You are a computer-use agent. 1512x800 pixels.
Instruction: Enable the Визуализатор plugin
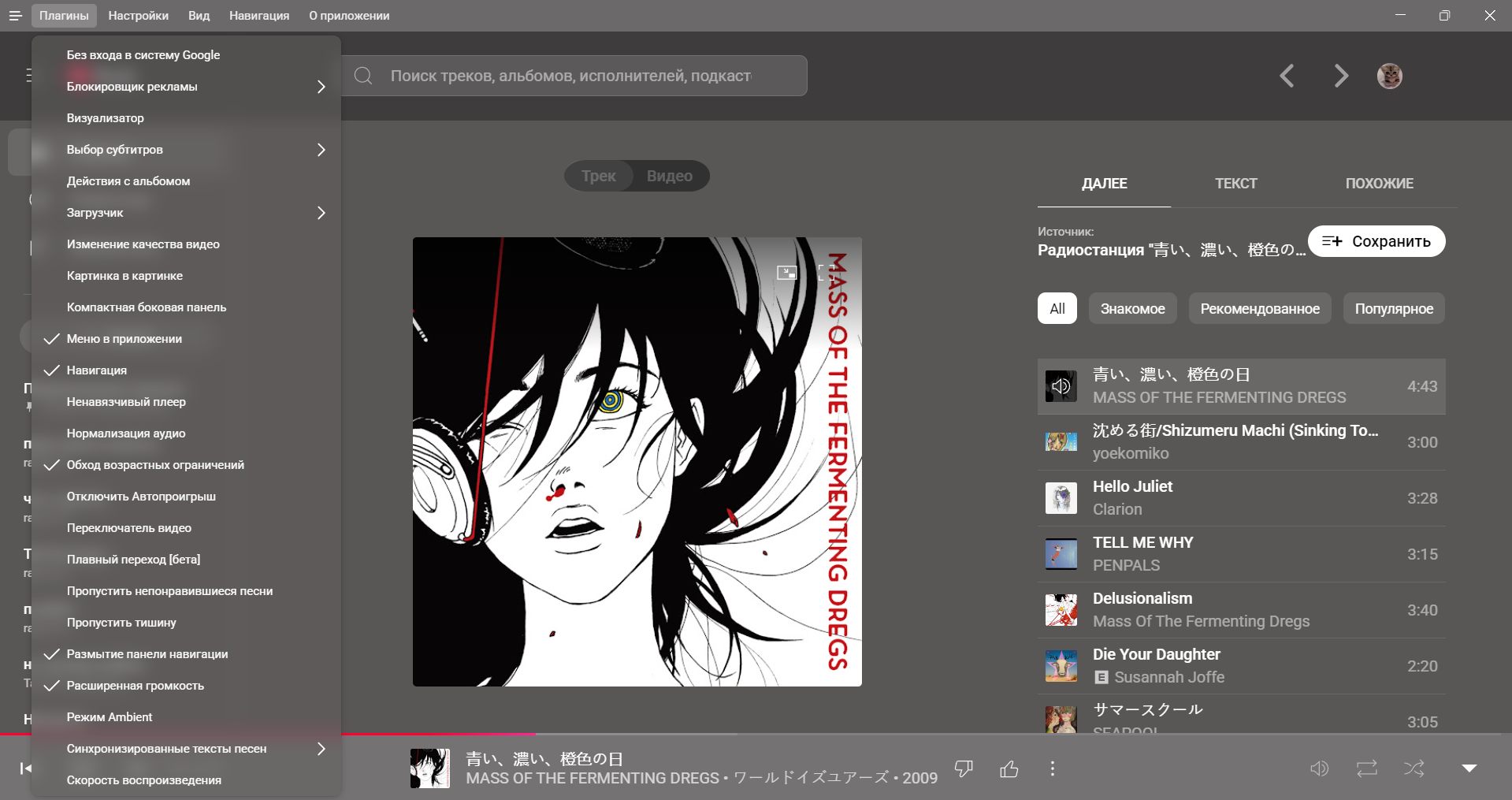pyautogui.click(x=186, y=118)
